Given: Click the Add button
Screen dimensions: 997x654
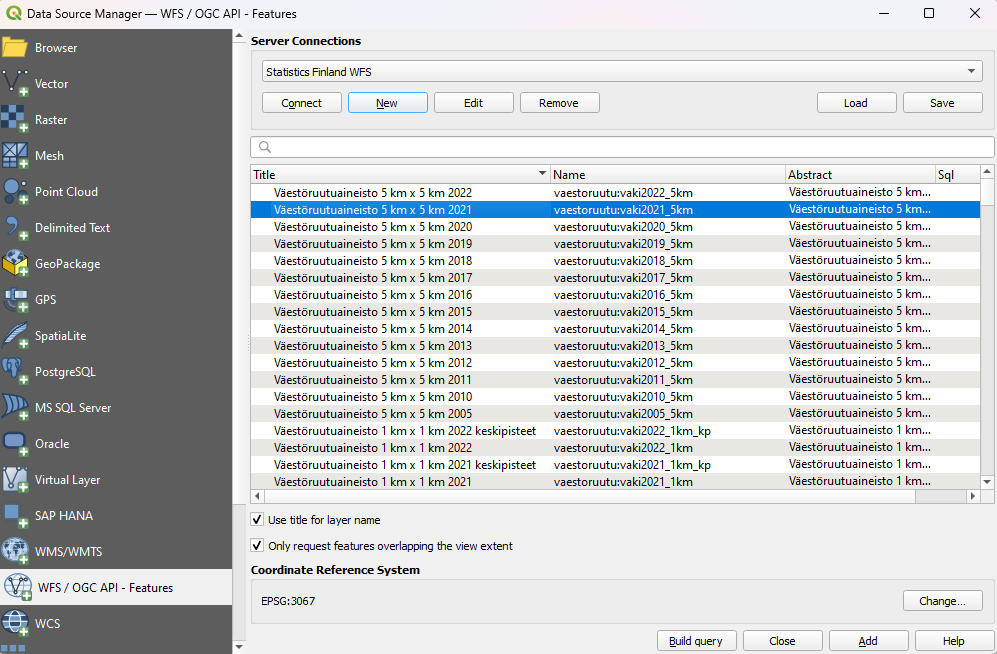Looking at the screenshot, I should (869, 641).
